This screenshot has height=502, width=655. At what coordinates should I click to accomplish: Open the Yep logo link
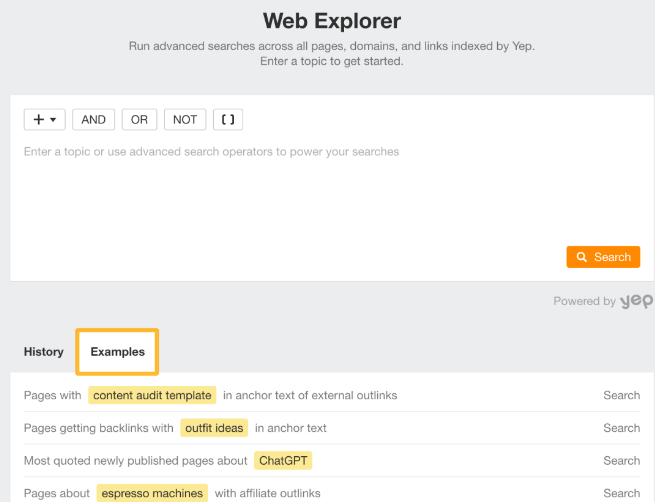click(x=635, y=301)
